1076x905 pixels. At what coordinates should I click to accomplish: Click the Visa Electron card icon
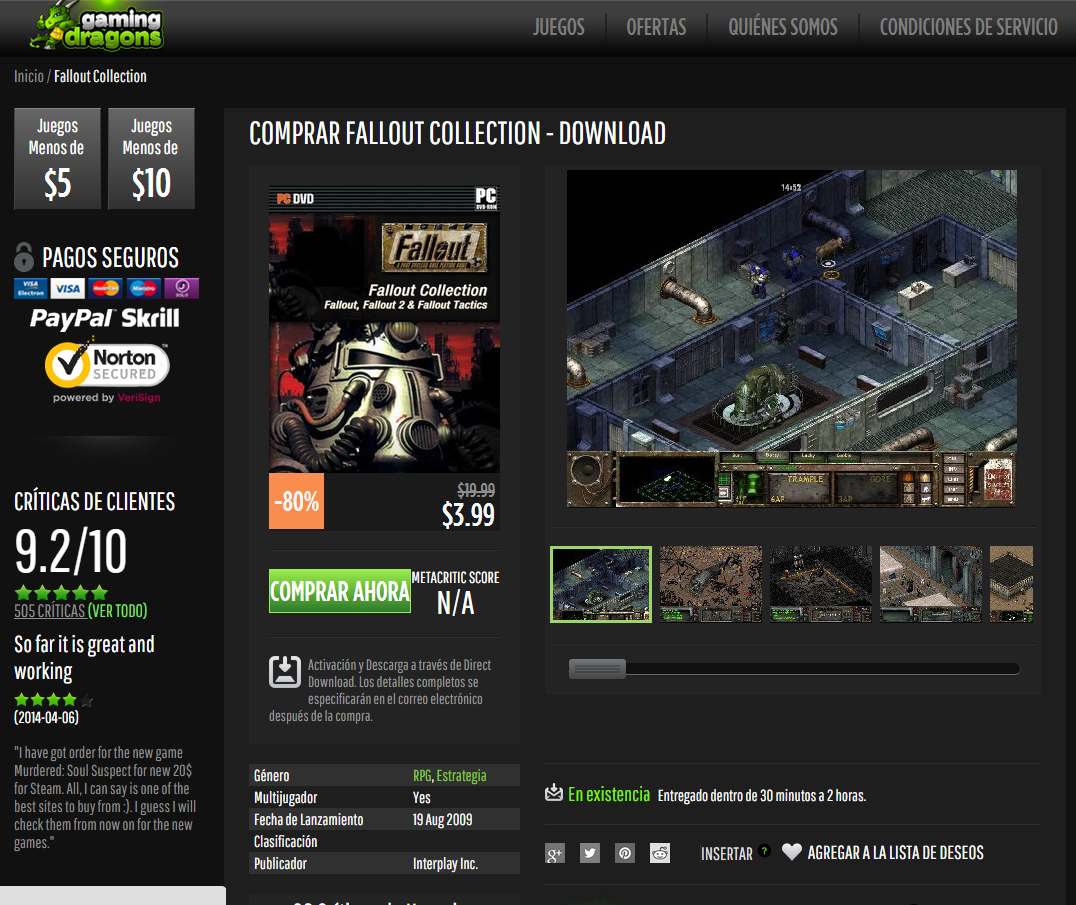[x=31, y=288]
